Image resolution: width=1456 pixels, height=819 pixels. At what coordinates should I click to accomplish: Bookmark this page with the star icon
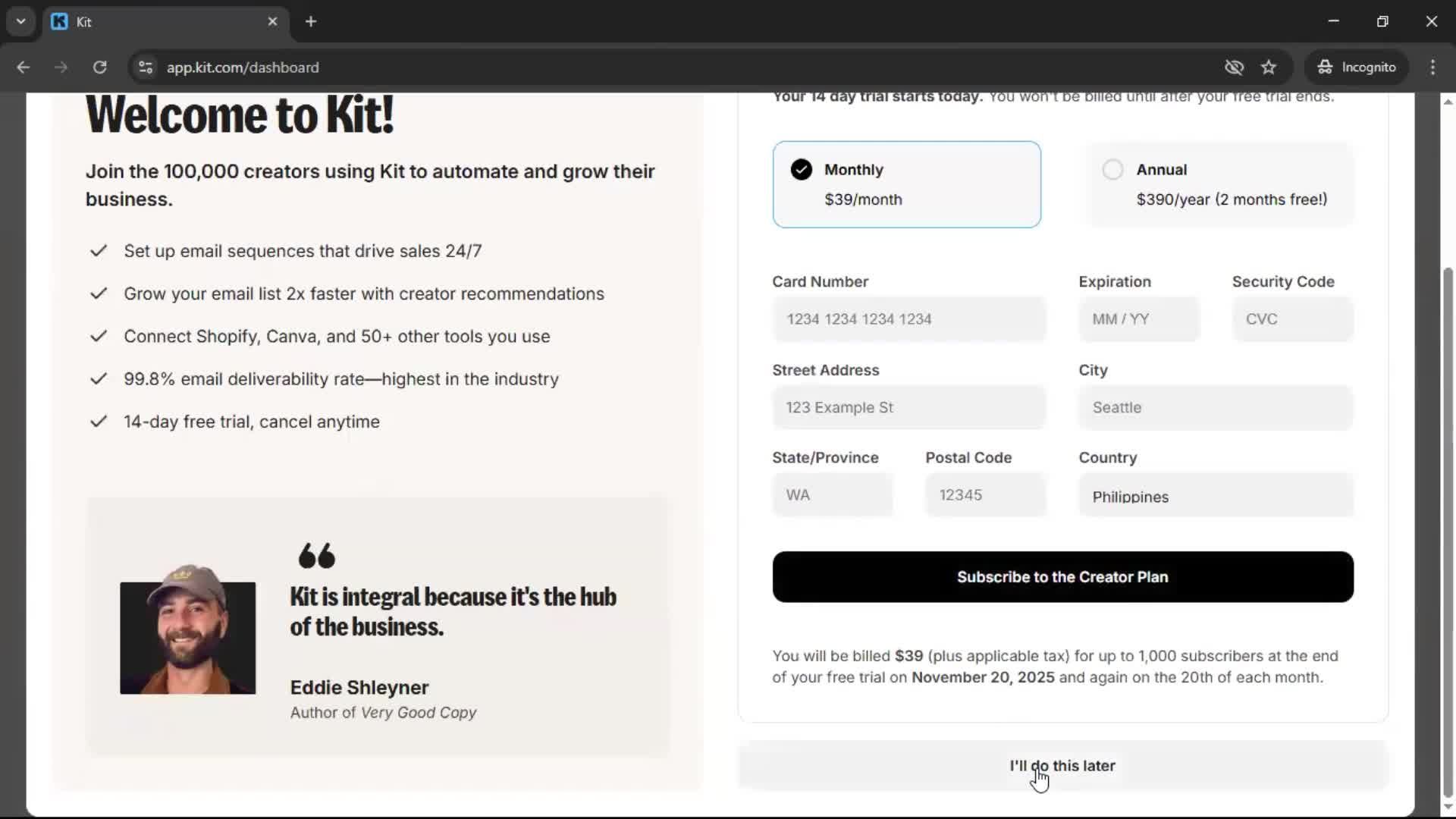[1269, 67]
